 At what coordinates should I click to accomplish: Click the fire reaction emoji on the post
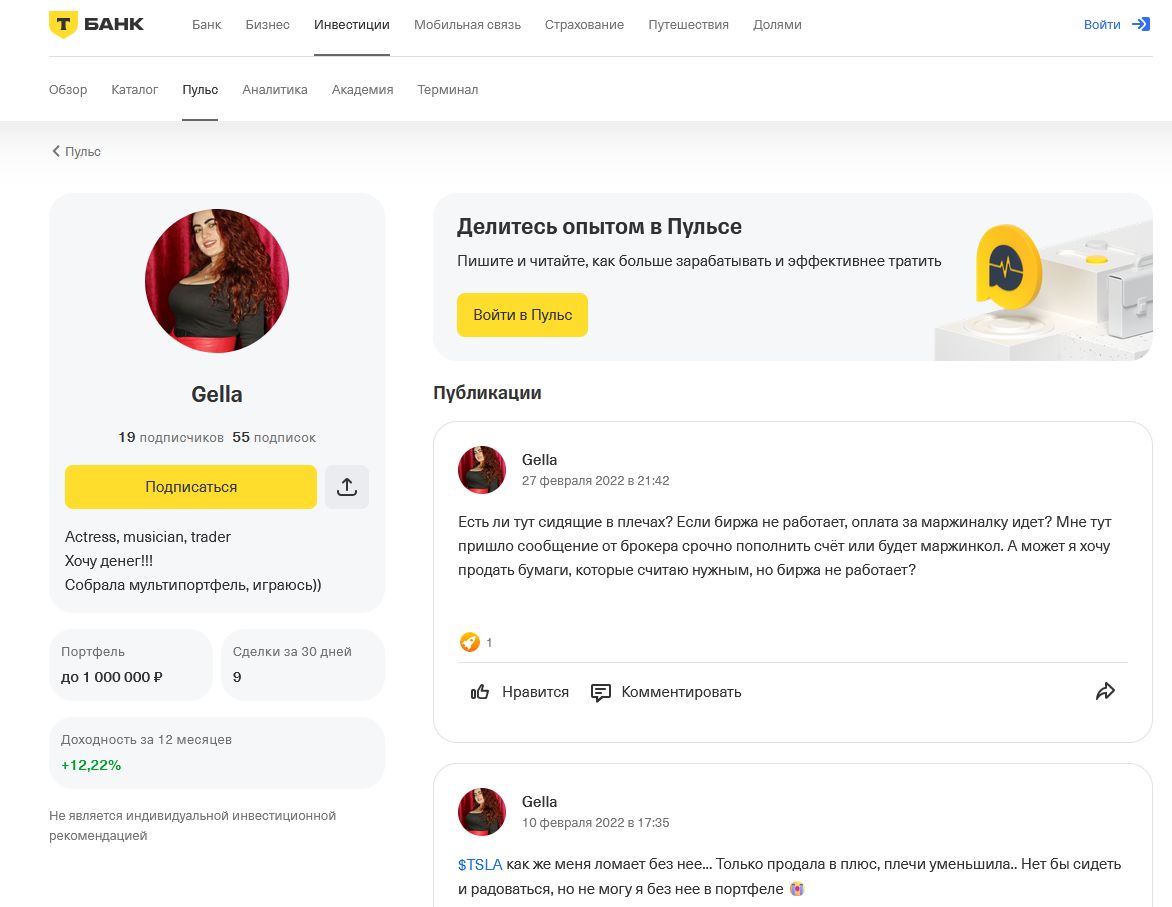point(469,642)
